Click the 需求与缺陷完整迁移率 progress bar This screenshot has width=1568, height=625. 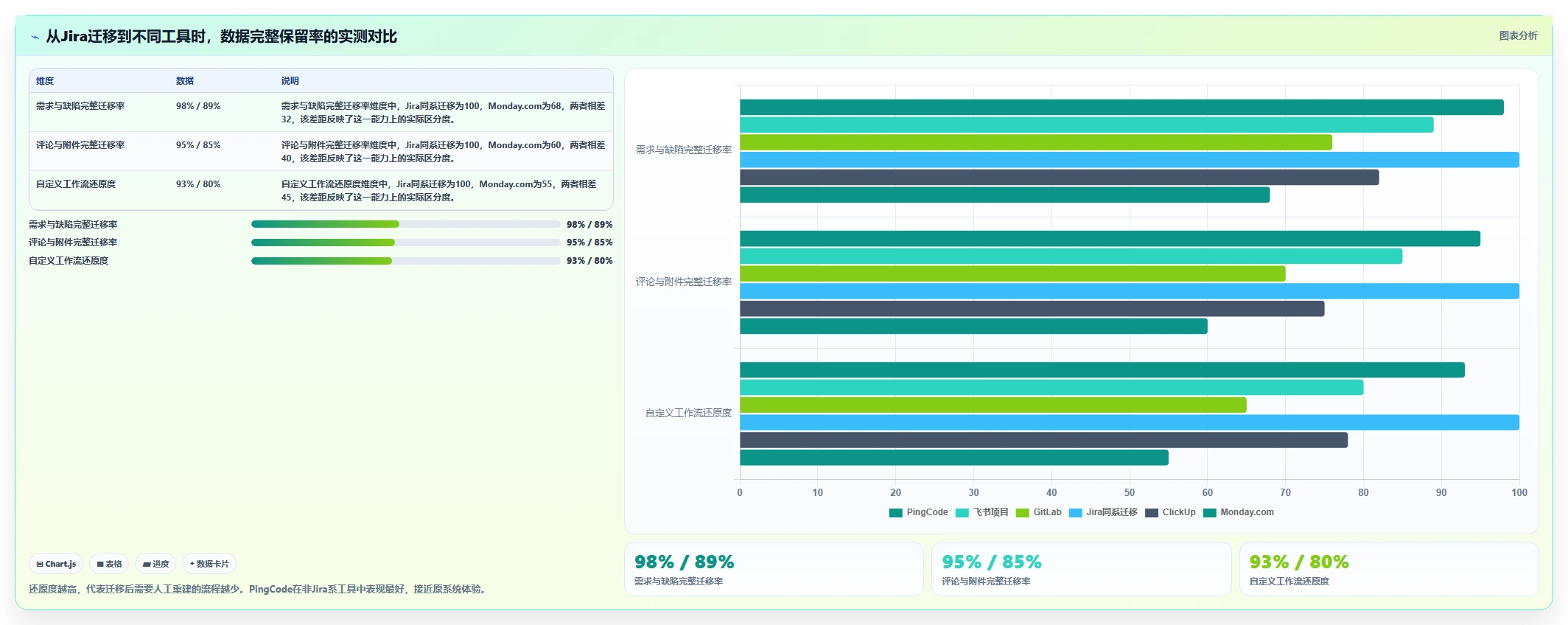[x=406, y=224]
